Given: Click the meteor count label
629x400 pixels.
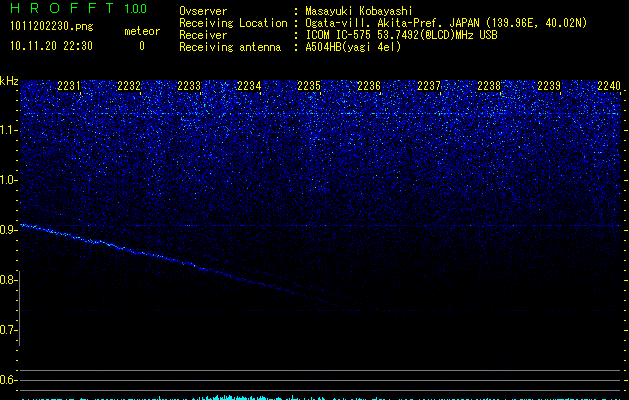Looking at the screenshot, I should (142, 31).
